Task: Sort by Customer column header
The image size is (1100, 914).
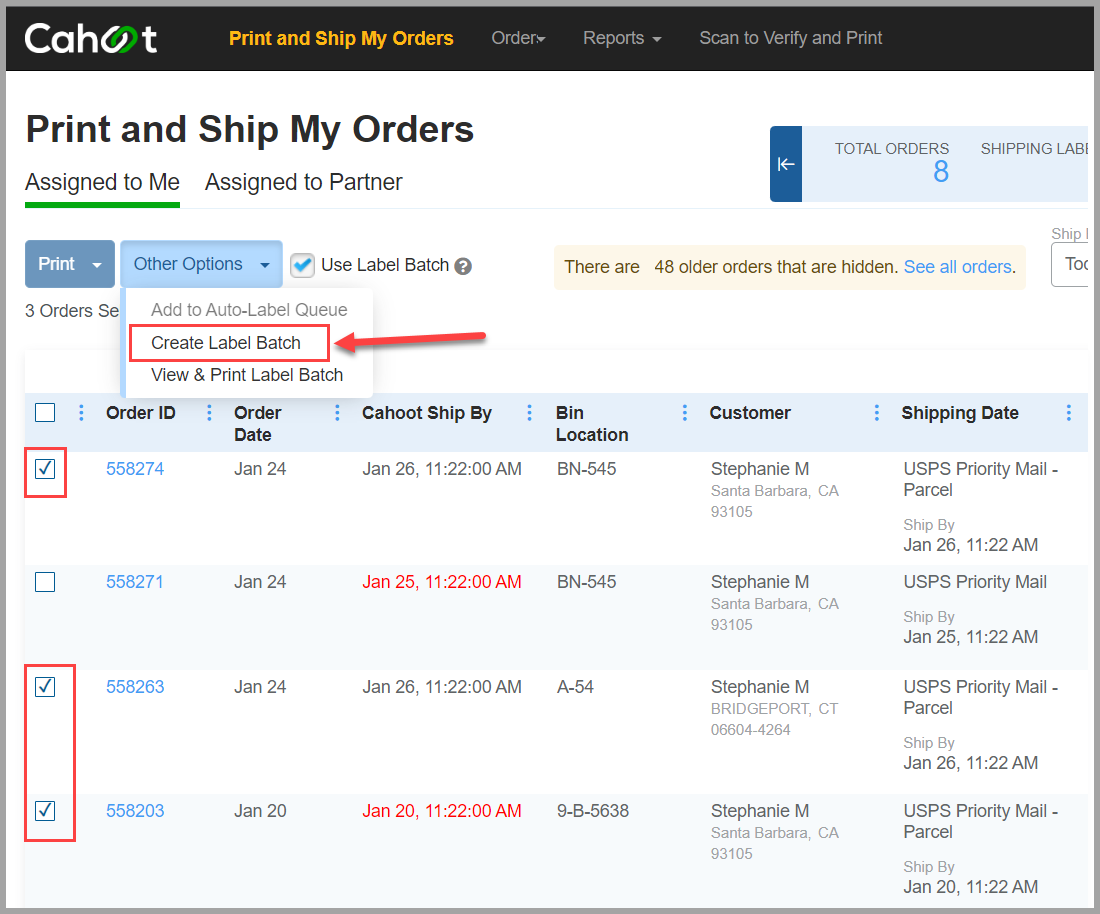Action: [750, 412]
